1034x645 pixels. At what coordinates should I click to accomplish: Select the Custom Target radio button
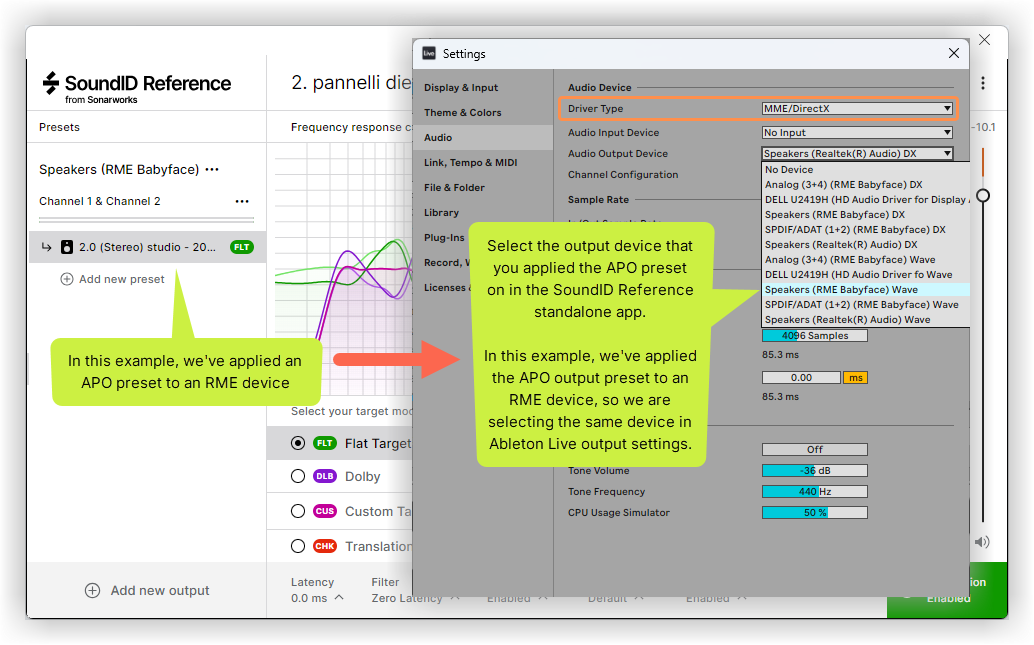coord(298,511)
